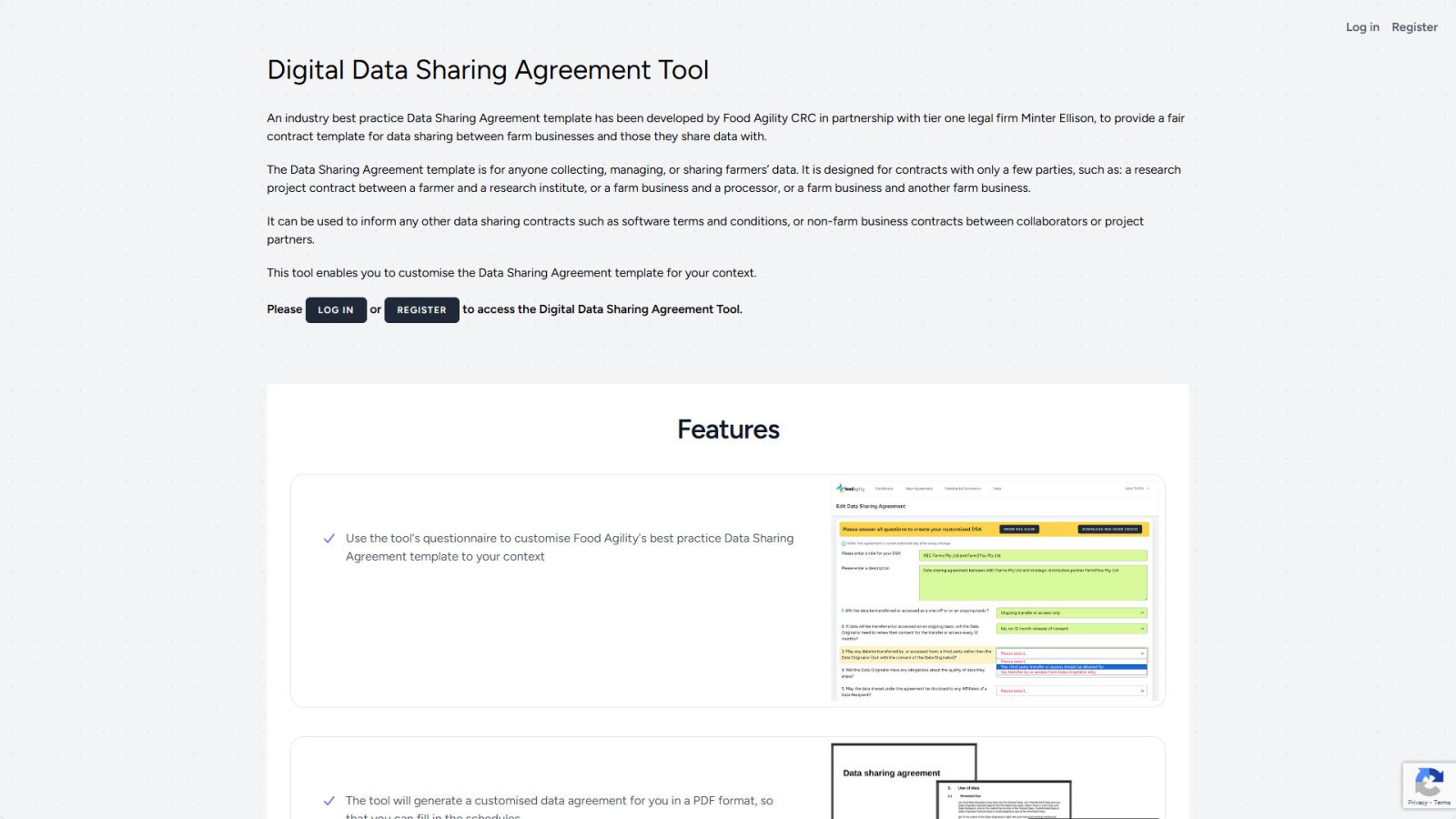Click paragraph starting 'The Data Sharing Agreement template is'
The width and height of the screenshot is (1456, 819).
click(x=723, y=179)
